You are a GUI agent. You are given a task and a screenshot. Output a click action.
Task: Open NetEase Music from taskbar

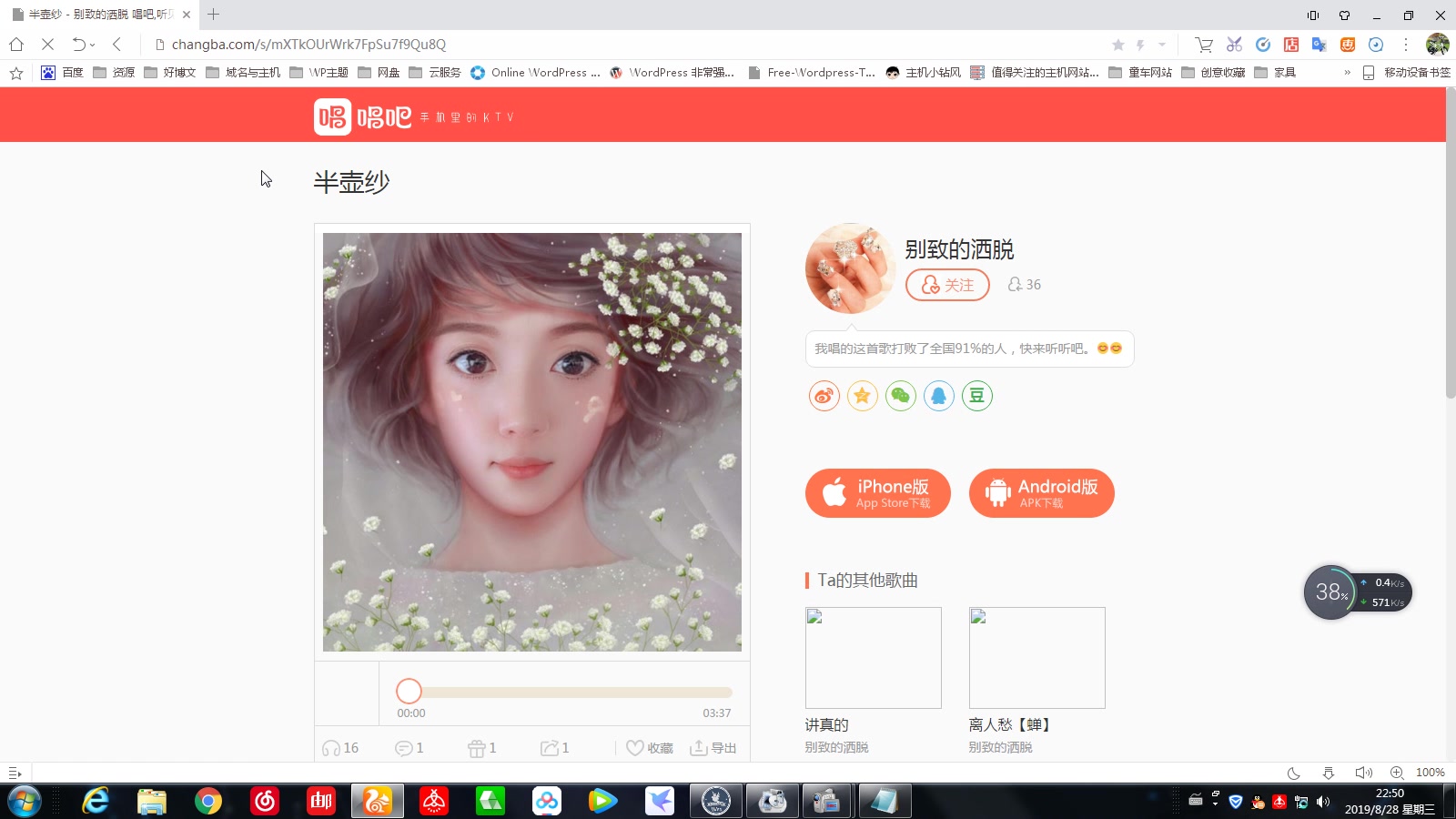pos(265,801)
